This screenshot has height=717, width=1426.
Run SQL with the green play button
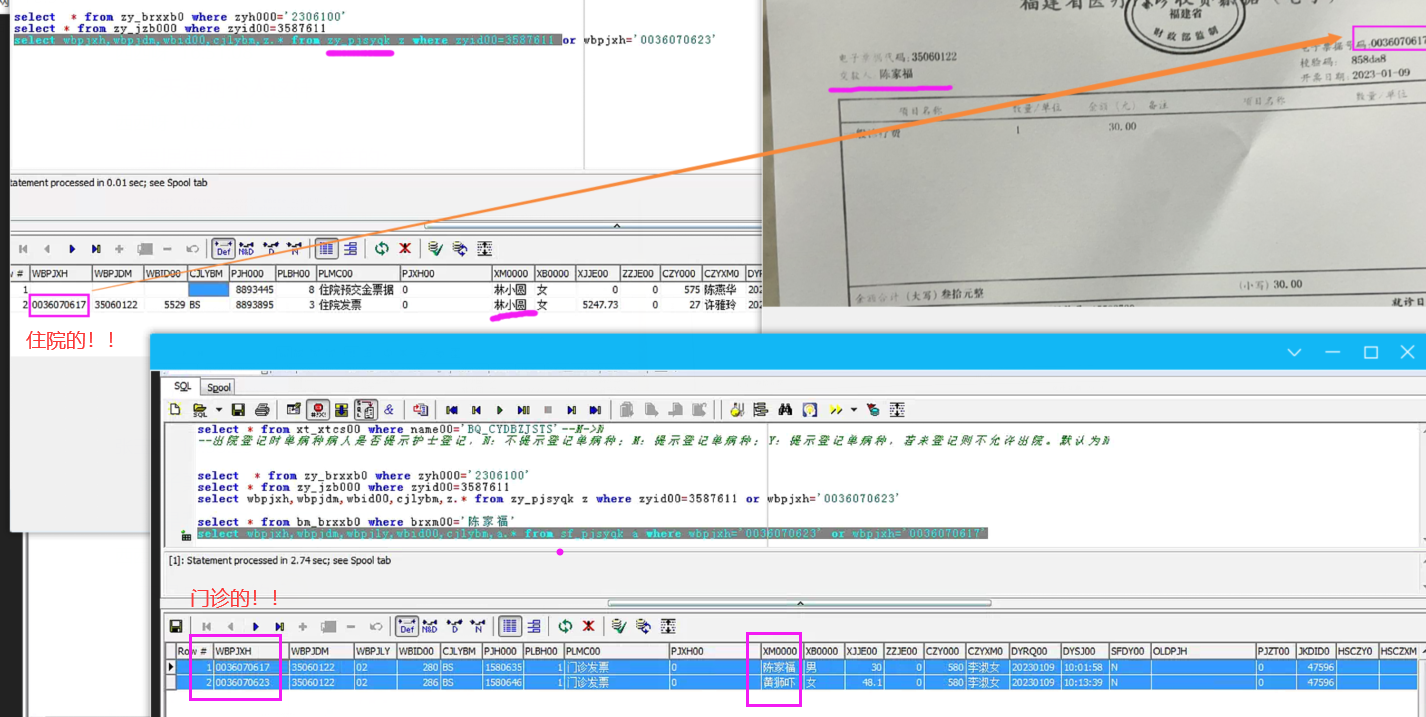click(499, 410)
